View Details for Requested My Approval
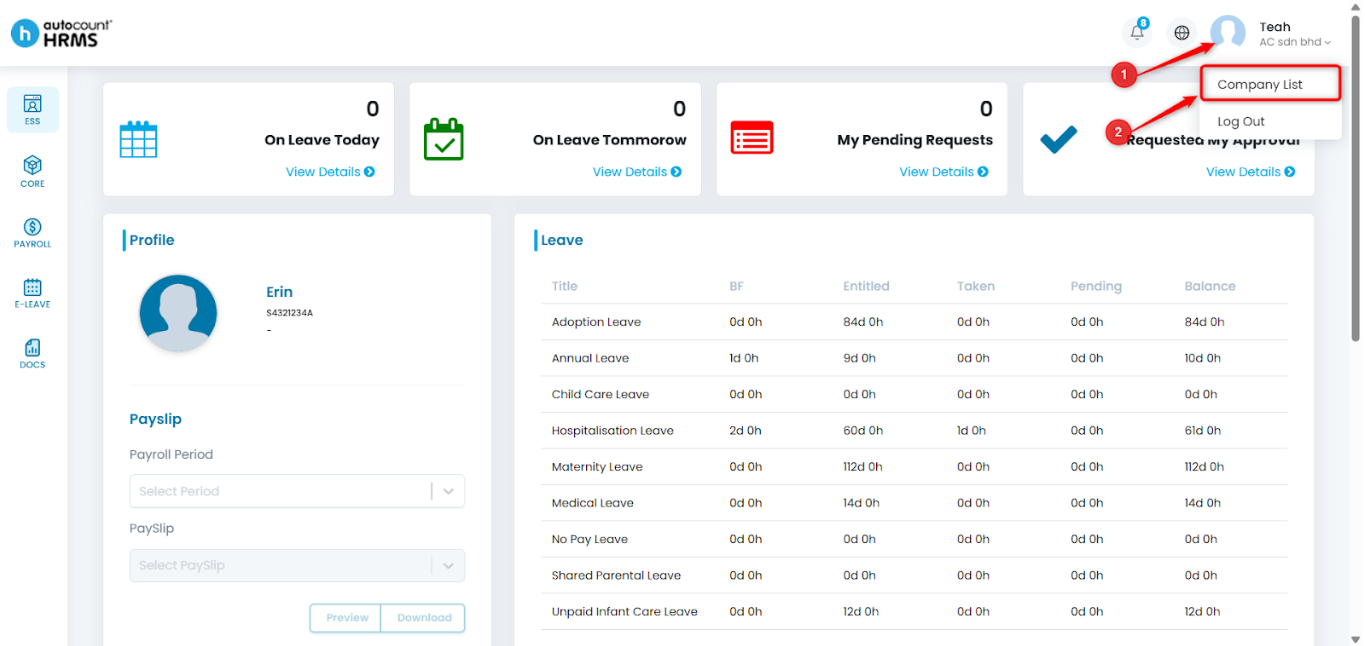 (x=1251, y=172)
